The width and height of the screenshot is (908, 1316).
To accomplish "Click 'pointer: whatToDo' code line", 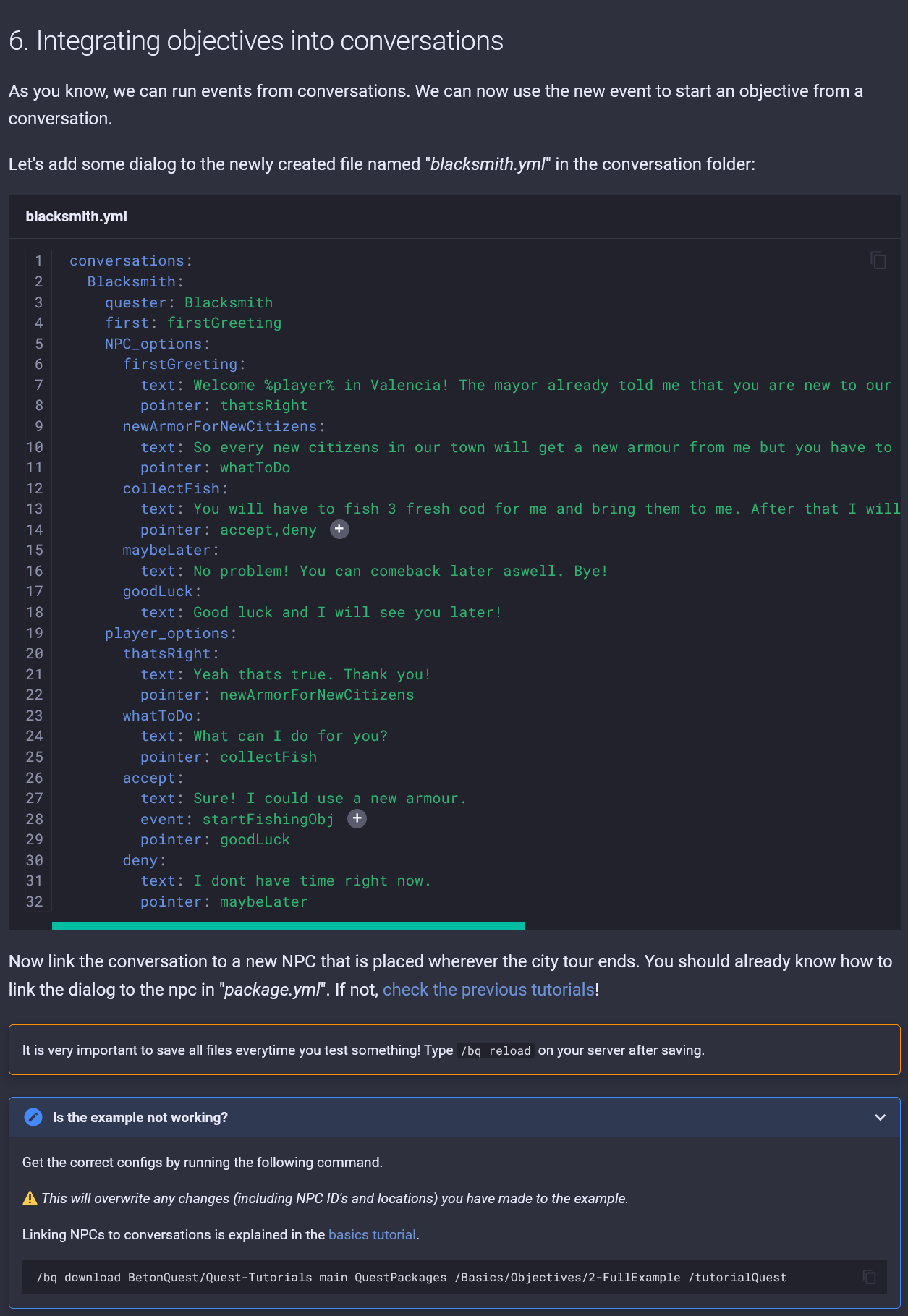I will pyautogui.click(x=216, y=467).
